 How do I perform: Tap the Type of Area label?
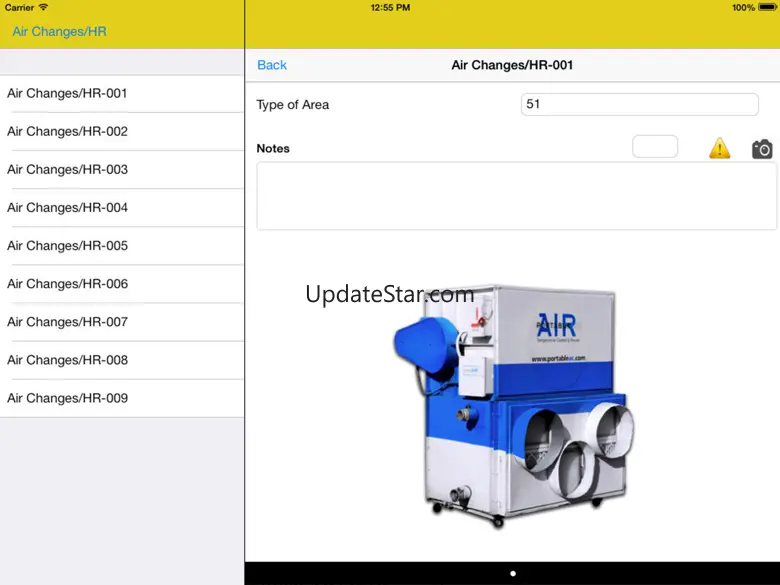(292, 105)
